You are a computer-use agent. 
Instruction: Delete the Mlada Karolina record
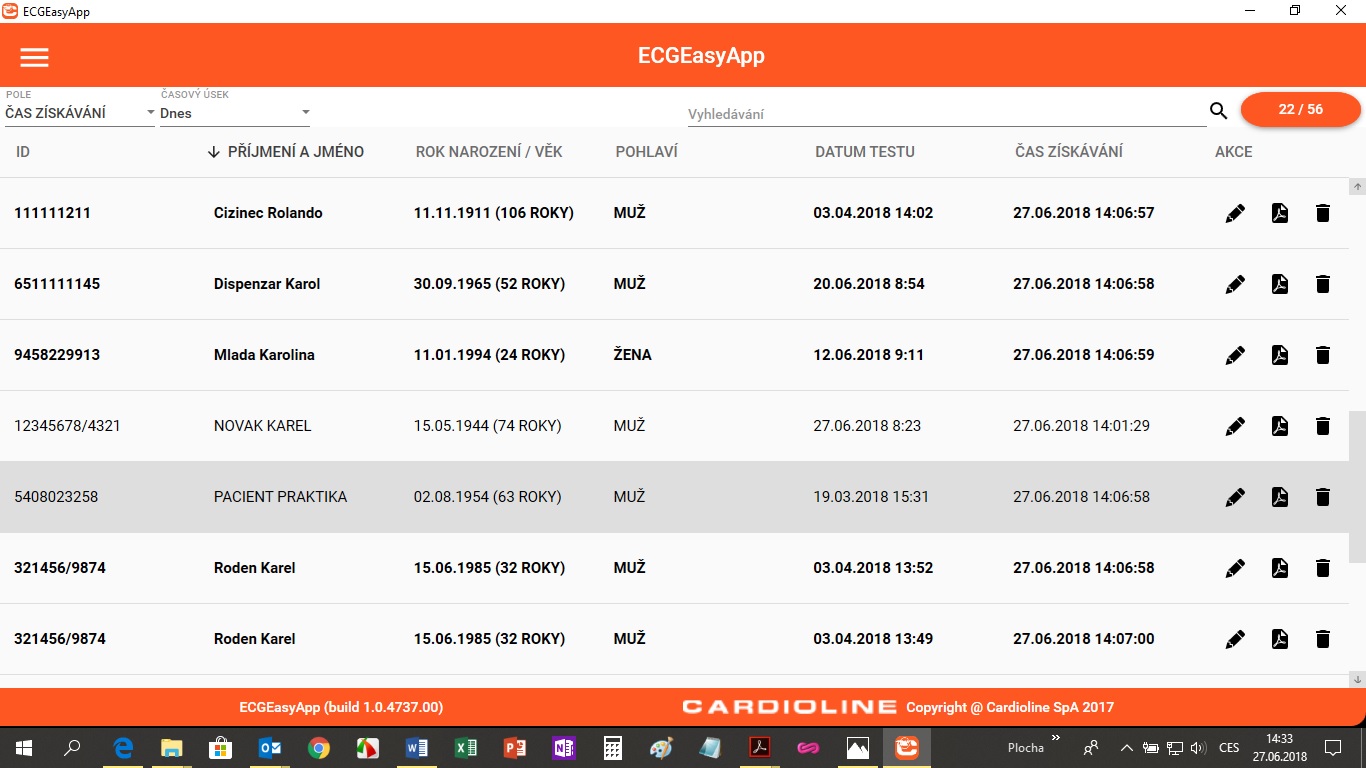coord(1323,355)
